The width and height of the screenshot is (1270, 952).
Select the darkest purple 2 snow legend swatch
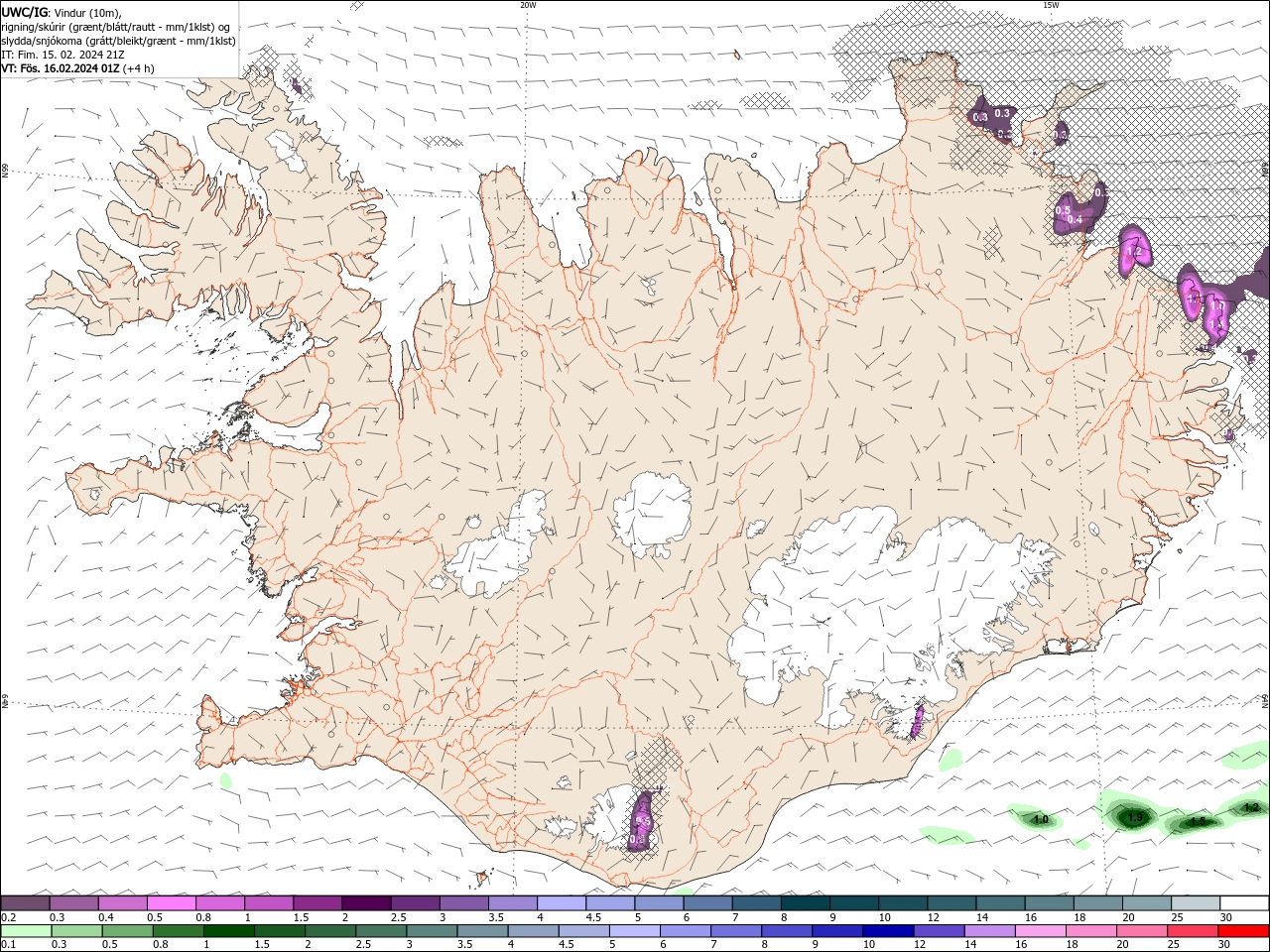(x=366, y=903)
